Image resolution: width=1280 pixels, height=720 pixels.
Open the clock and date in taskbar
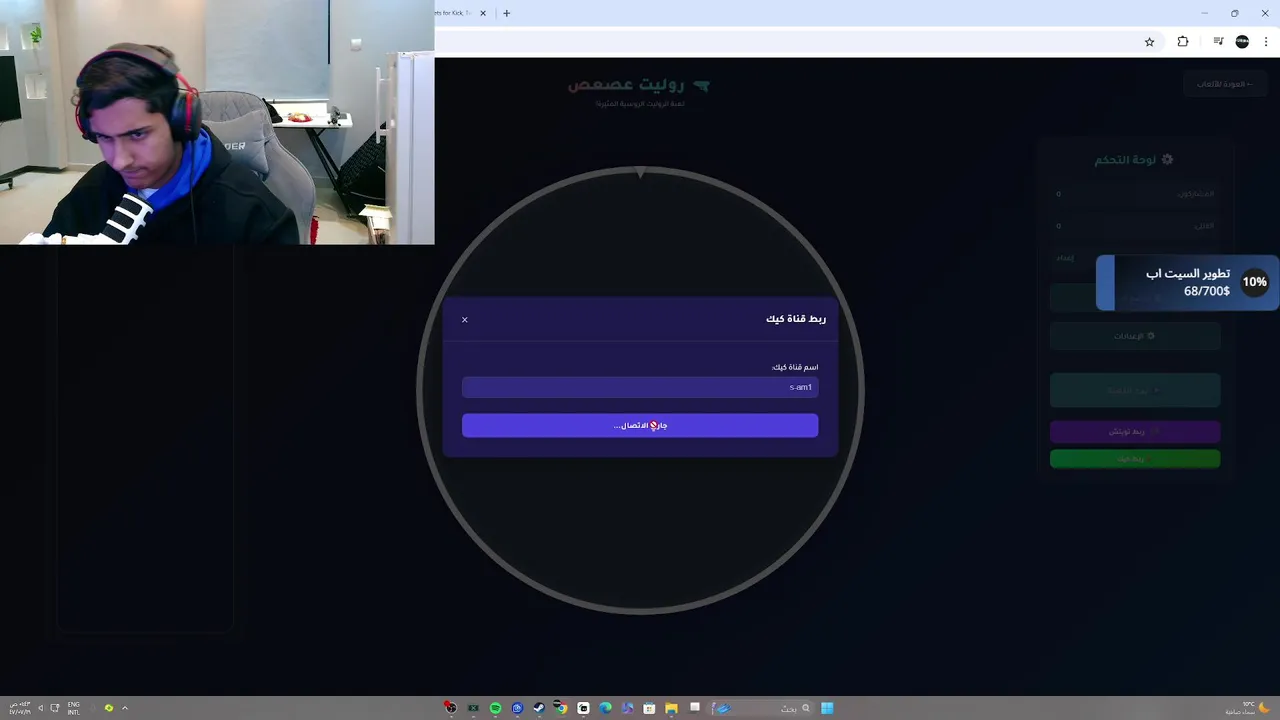point(19,708)
